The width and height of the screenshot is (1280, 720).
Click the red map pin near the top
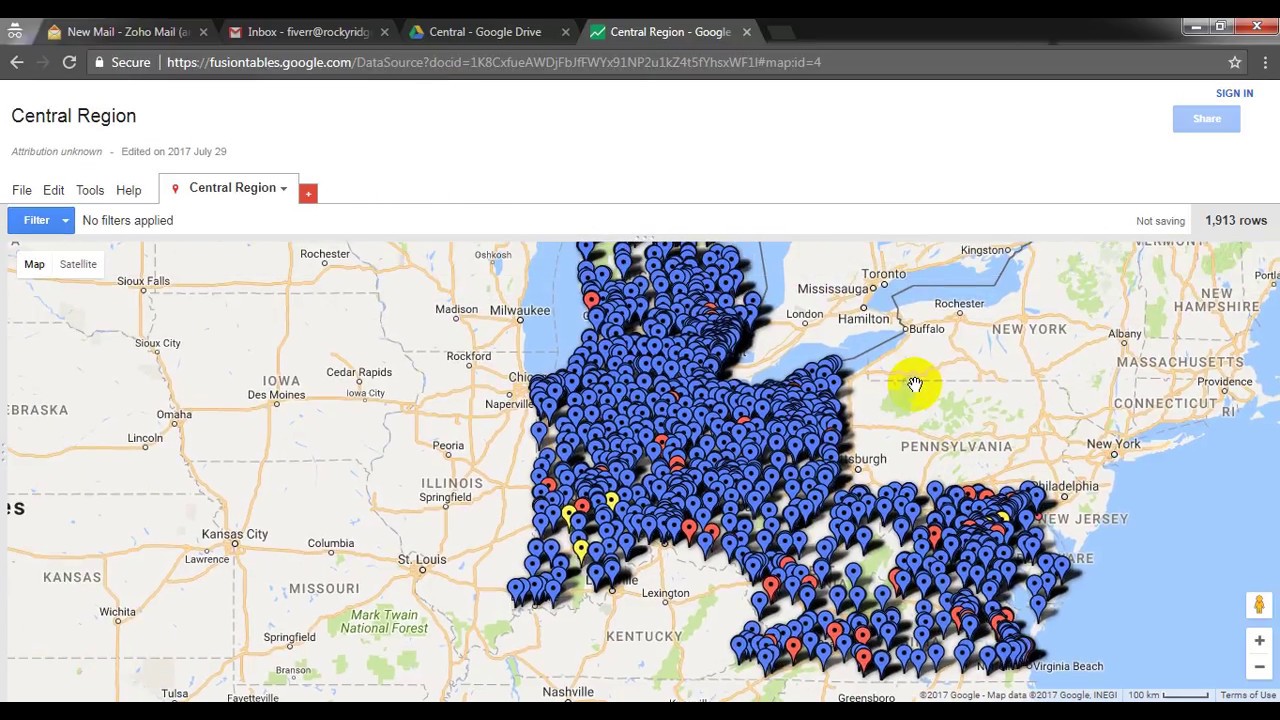click(591, 299)
